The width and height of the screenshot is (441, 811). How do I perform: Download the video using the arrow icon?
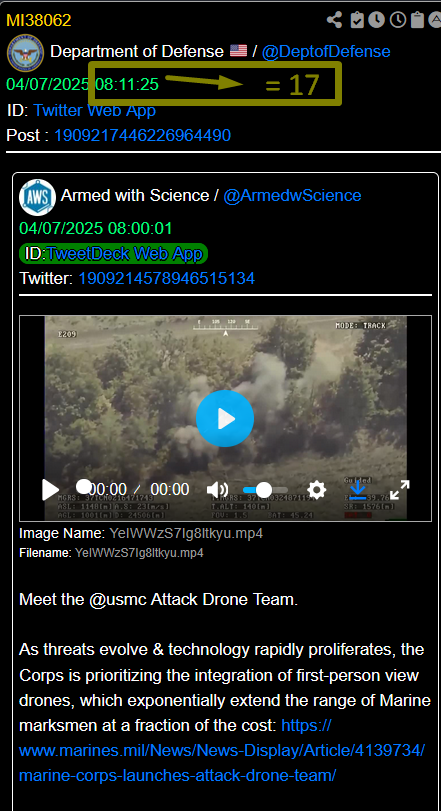(357, 490)
